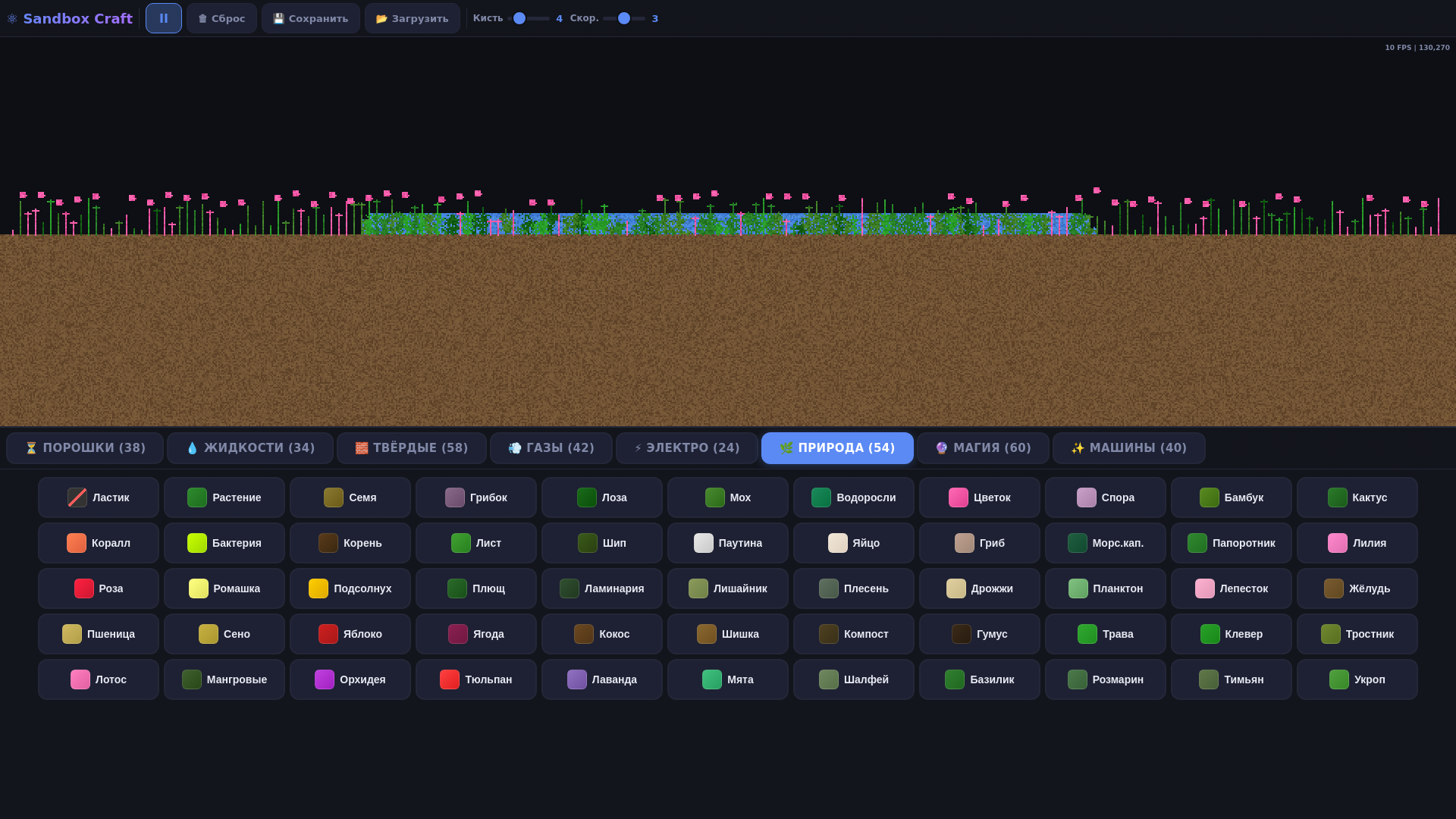Viewport: 1456px width, 819px height.
Task: Click the Загрузить load button
Action: (x=413, y=18)
